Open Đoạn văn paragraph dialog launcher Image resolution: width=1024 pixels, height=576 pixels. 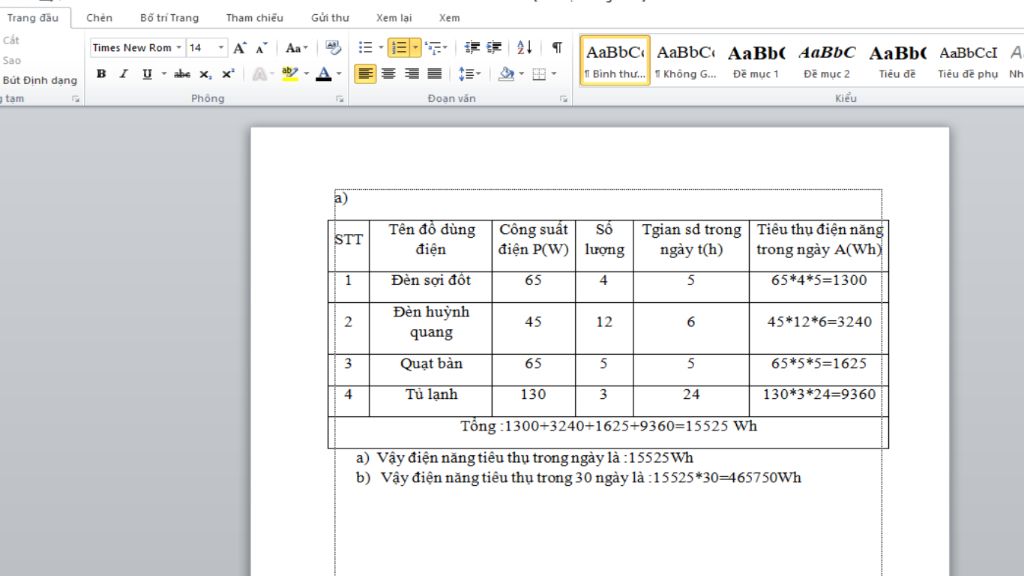[x=563, y=99]
